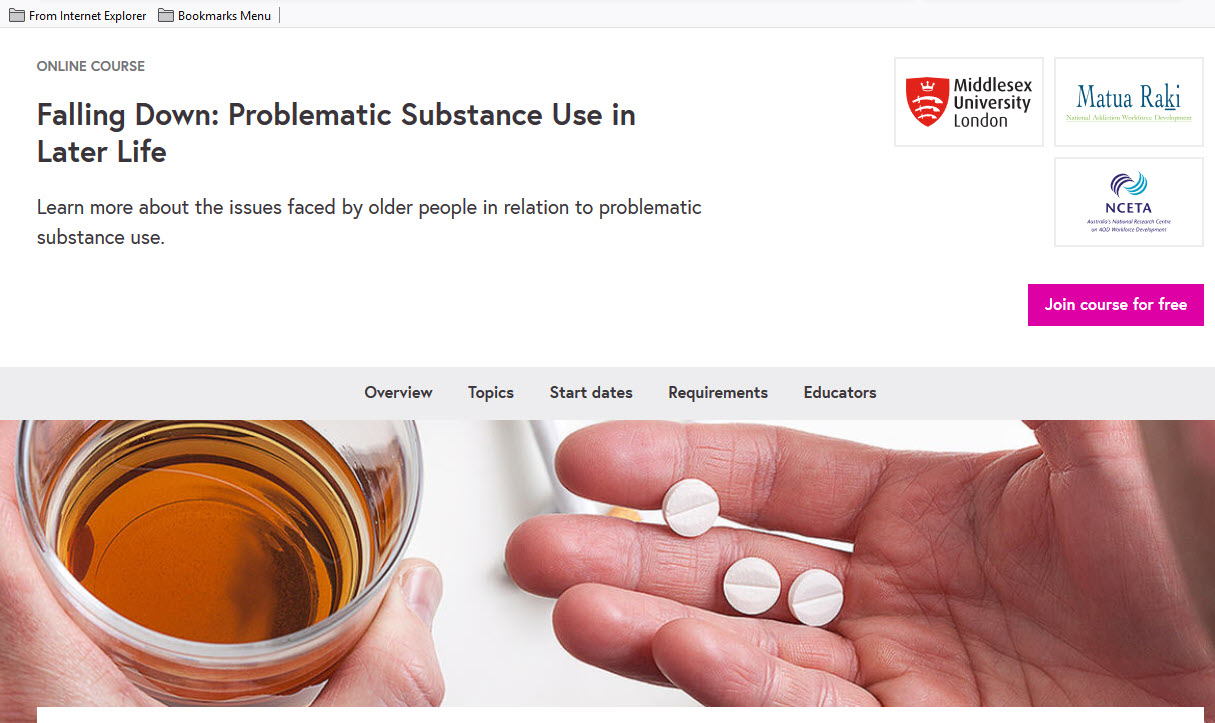This screenshot has width=1215, height=723.
Task: Click the ONLINE COURSE label
Action: pos(91,66)
